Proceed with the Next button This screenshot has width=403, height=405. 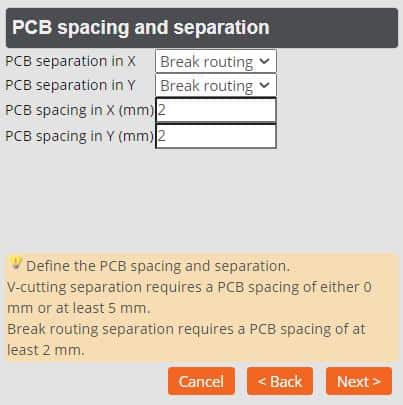point(359,381)
